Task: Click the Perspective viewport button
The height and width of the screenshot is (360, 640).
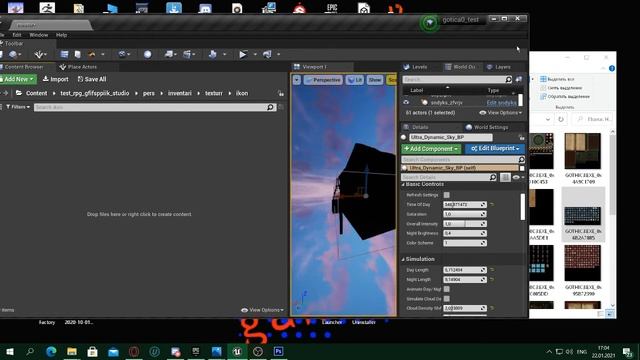Action: 323,80
